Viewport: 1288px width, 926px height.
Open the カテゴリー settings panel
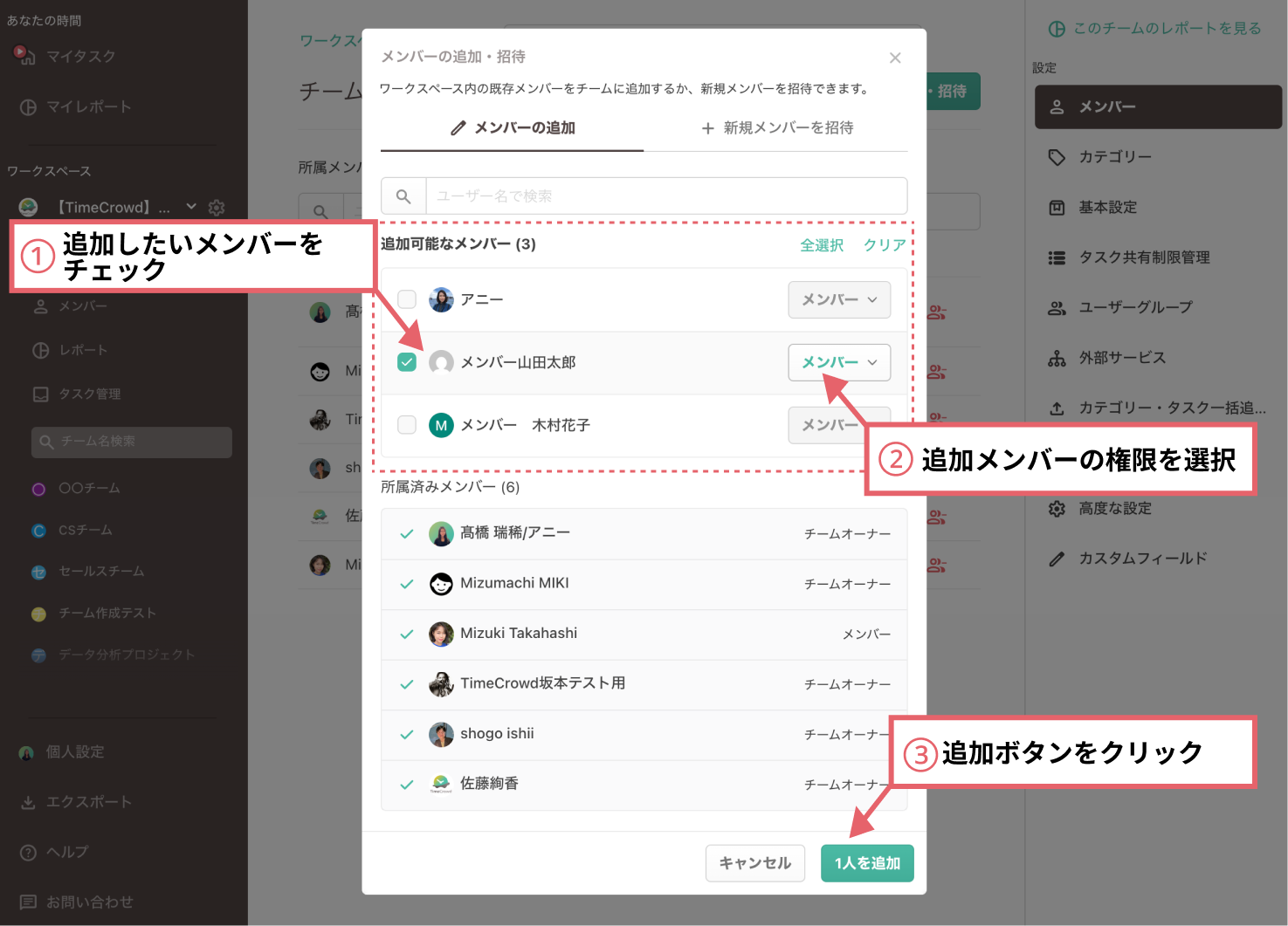click(x=1111, y=157)
